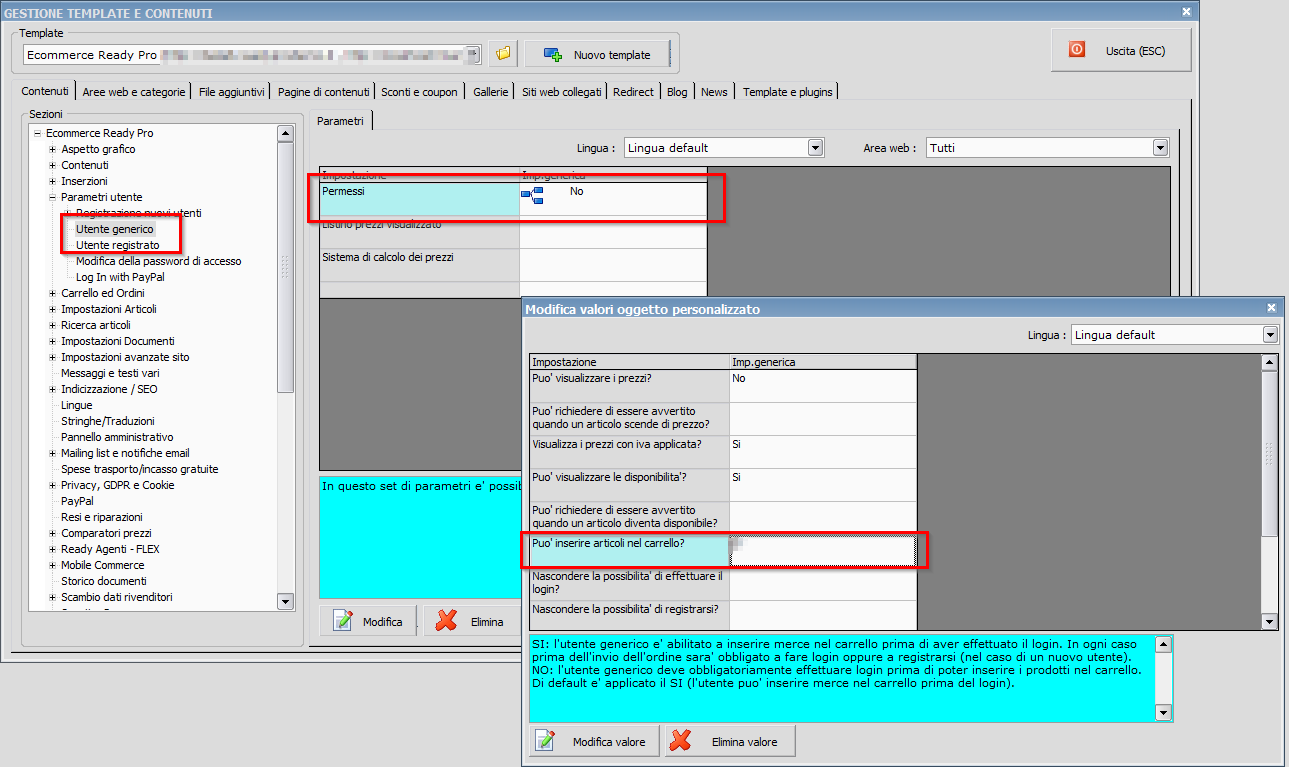The height and width of the screenshot is (767, 1289).
Task: Select the Permessi row in parameters grid
Action: [x=513, y=199]
